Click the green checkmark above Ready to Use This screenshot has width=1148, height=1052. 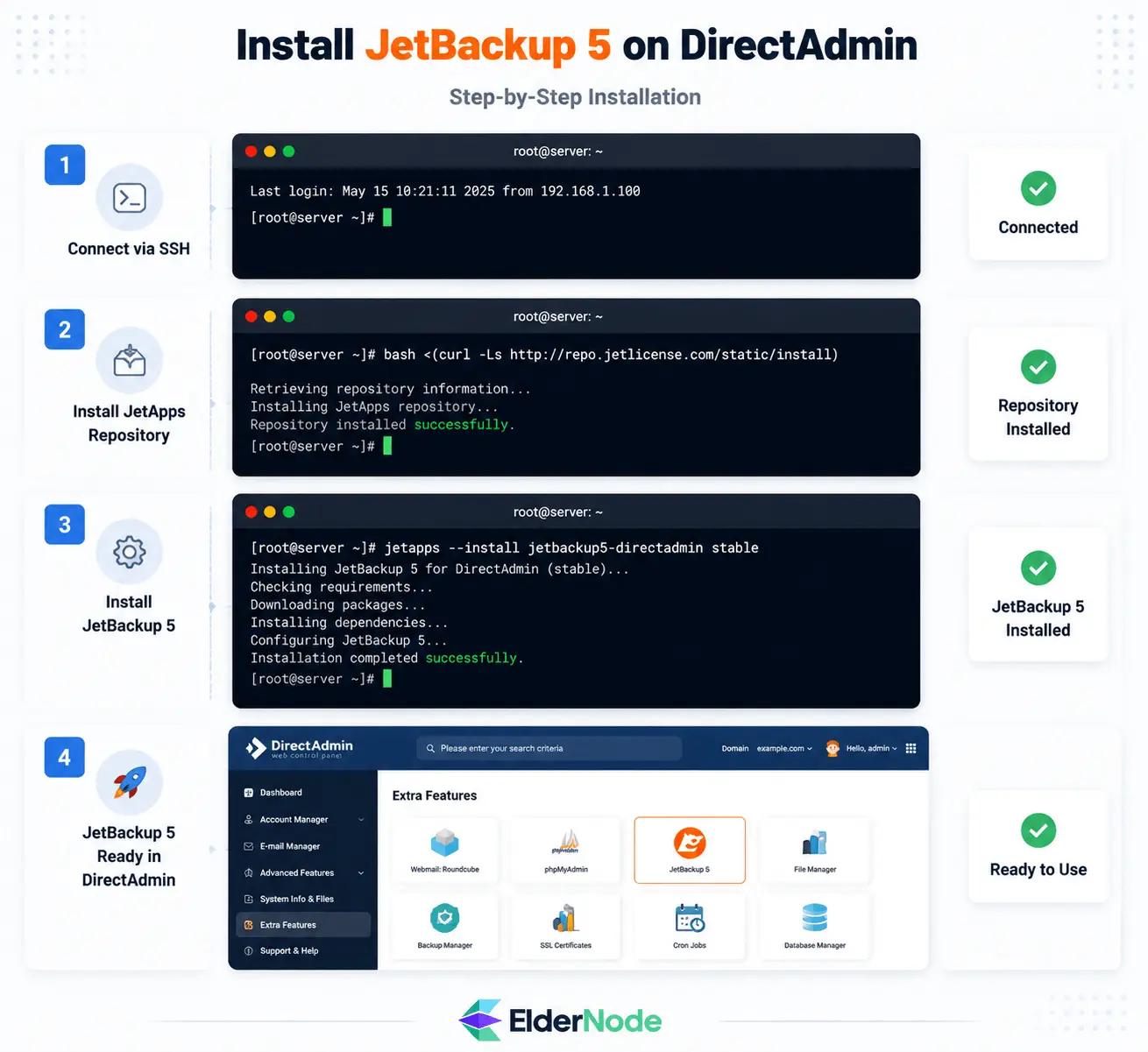pyautogui.click(x=1038, y=830)
